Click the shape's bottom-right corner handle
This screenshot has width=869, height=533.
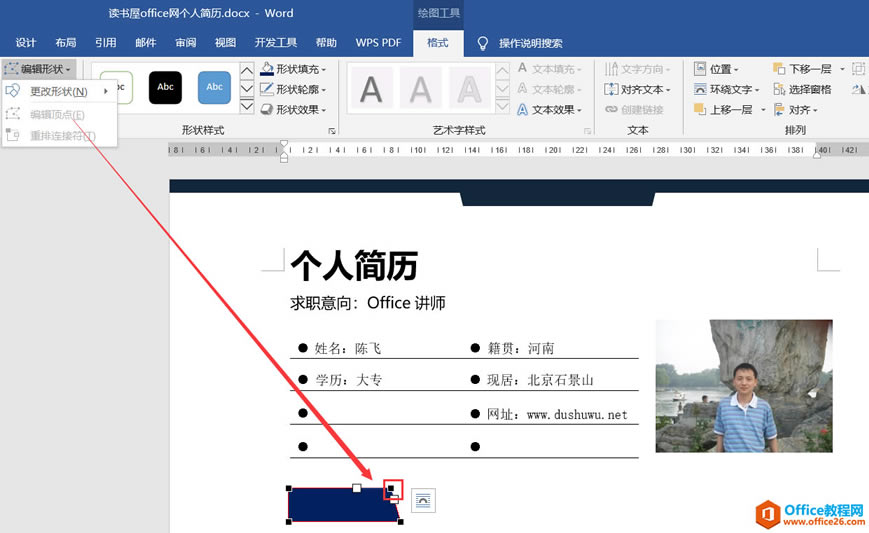[x=401, y=522]
